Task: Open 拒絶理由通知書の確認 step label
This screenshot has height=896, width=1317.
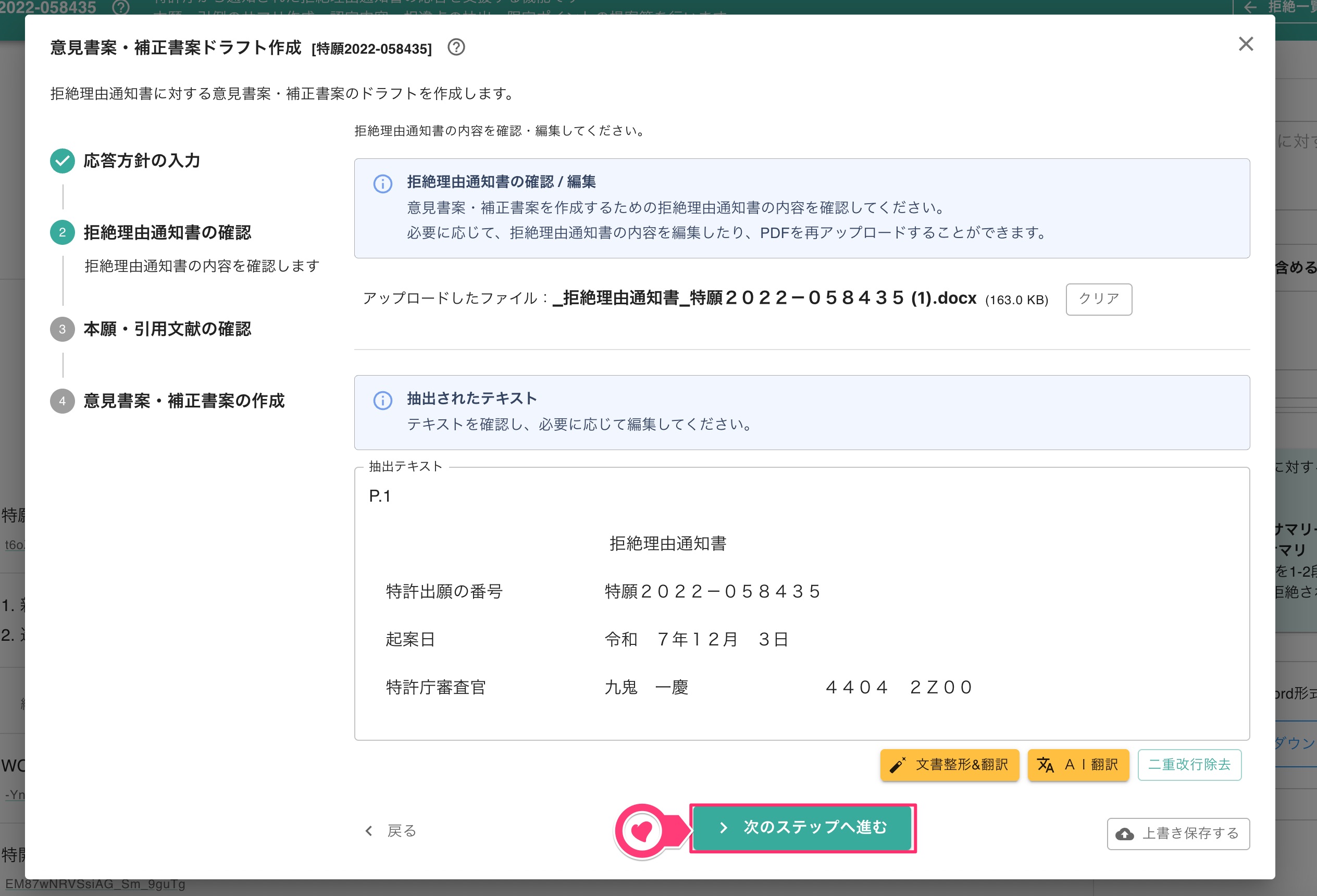Action: [167, 232]
